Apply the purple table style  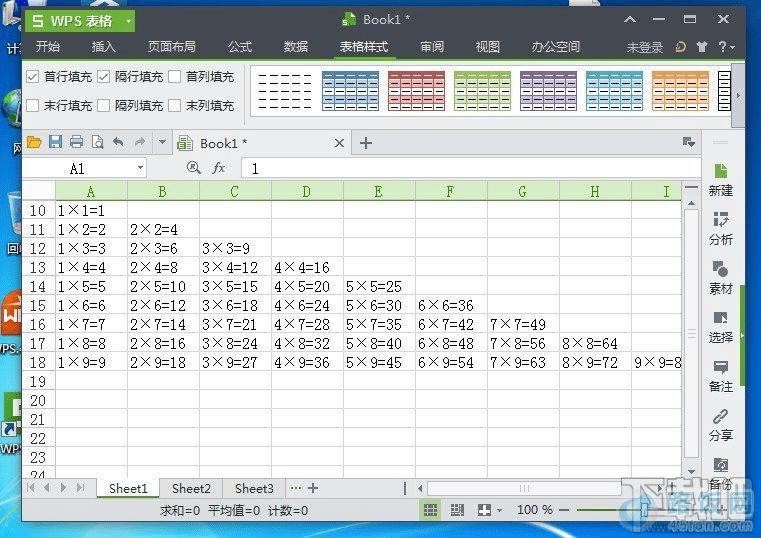point(548,91)
